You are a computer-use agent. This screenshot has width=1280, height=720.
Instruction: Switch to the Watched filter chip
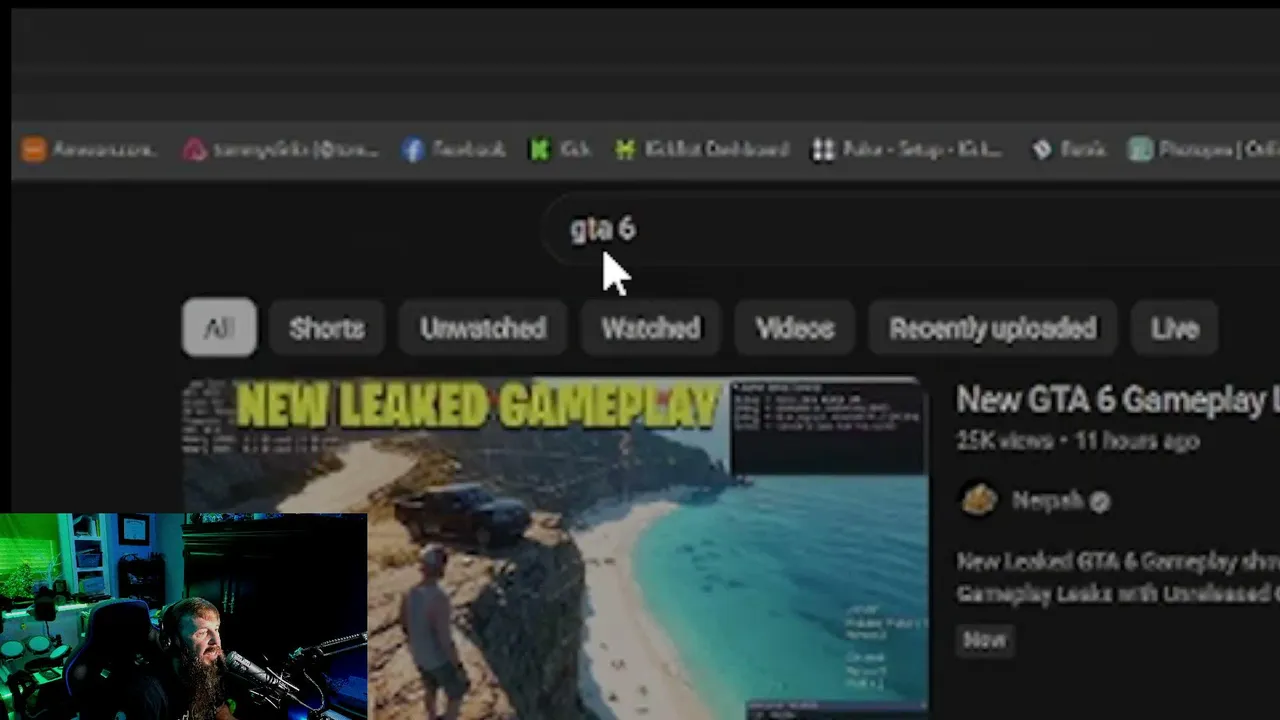click(651, 328)
